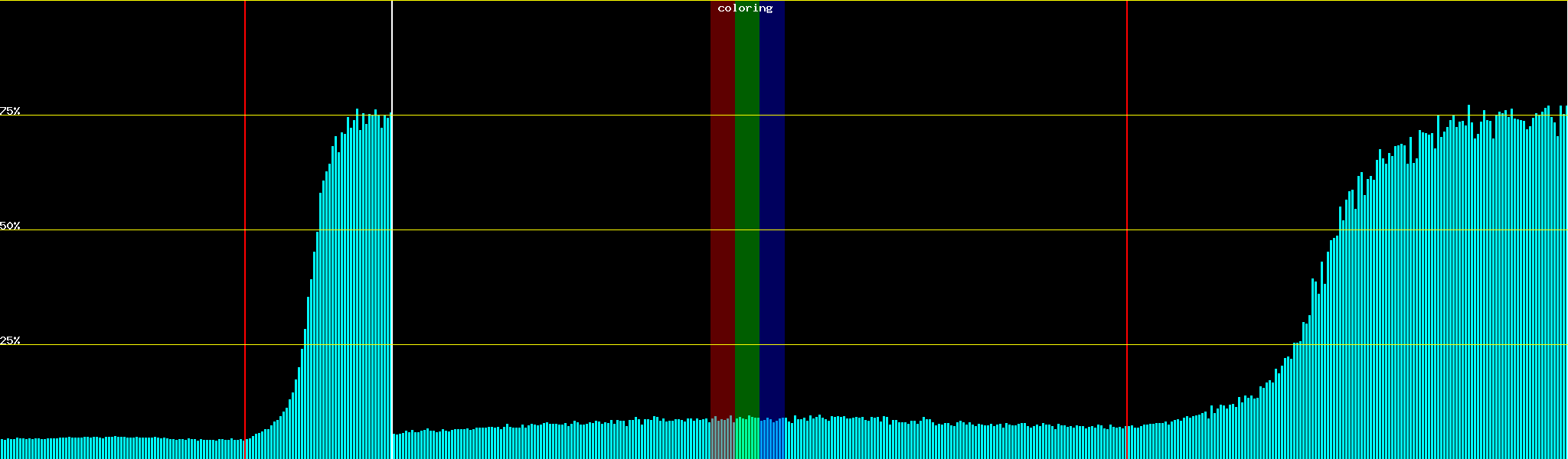
Task: Click the "coloring" label text
Action: point(745,8)
